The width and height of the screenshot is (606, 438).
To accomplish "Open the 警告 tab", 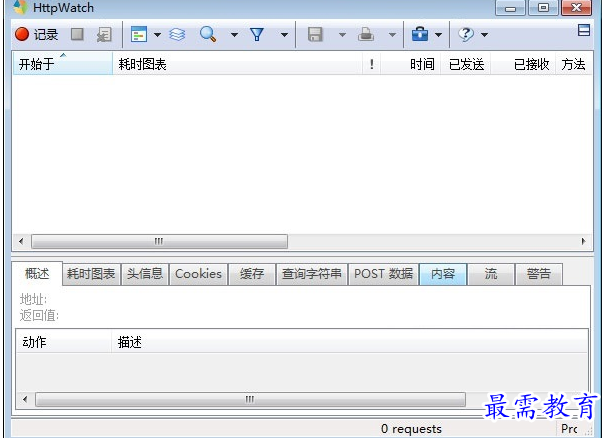I will 539,274.
